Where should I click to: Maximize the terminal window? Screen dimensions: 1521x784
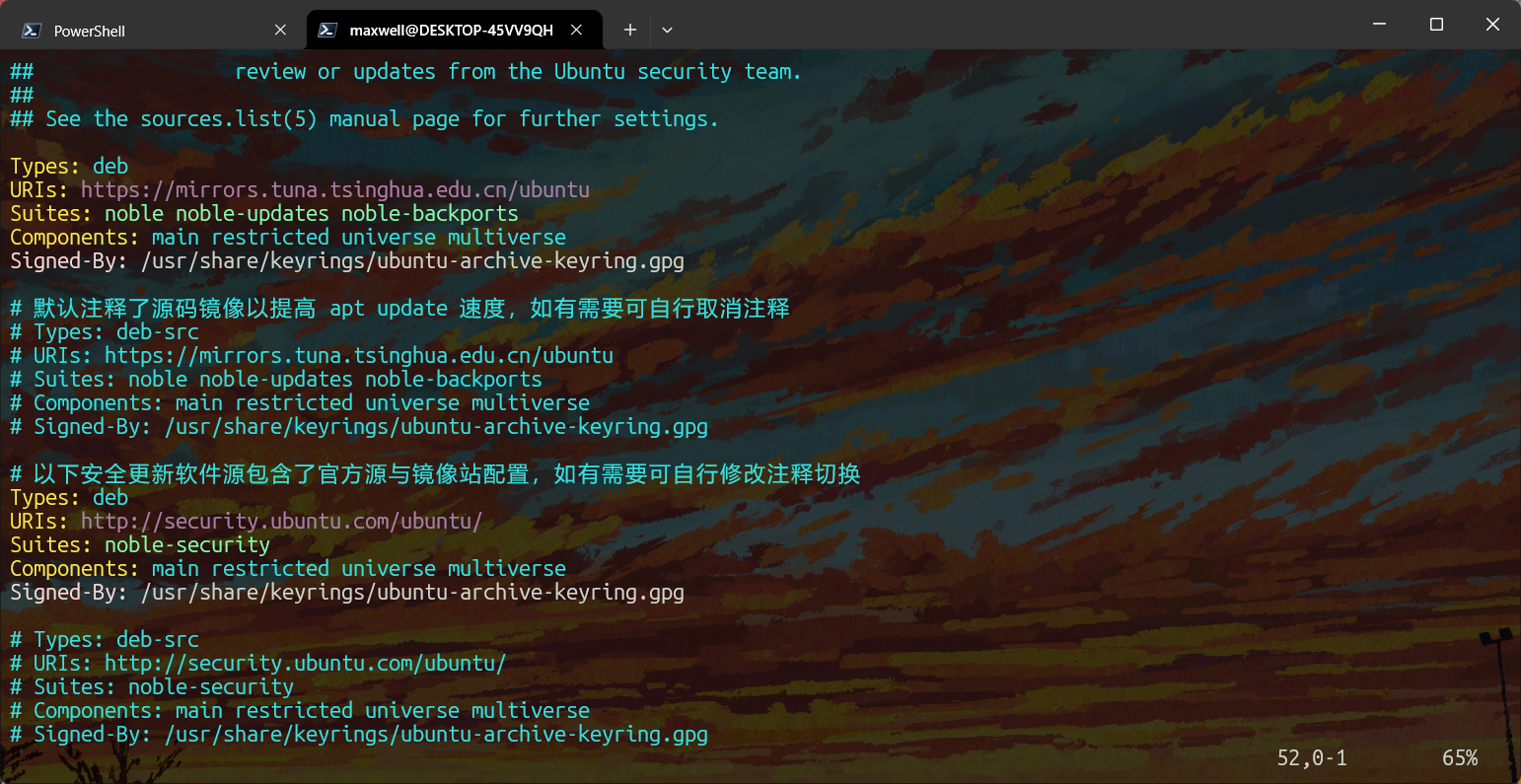[1436, 25]
